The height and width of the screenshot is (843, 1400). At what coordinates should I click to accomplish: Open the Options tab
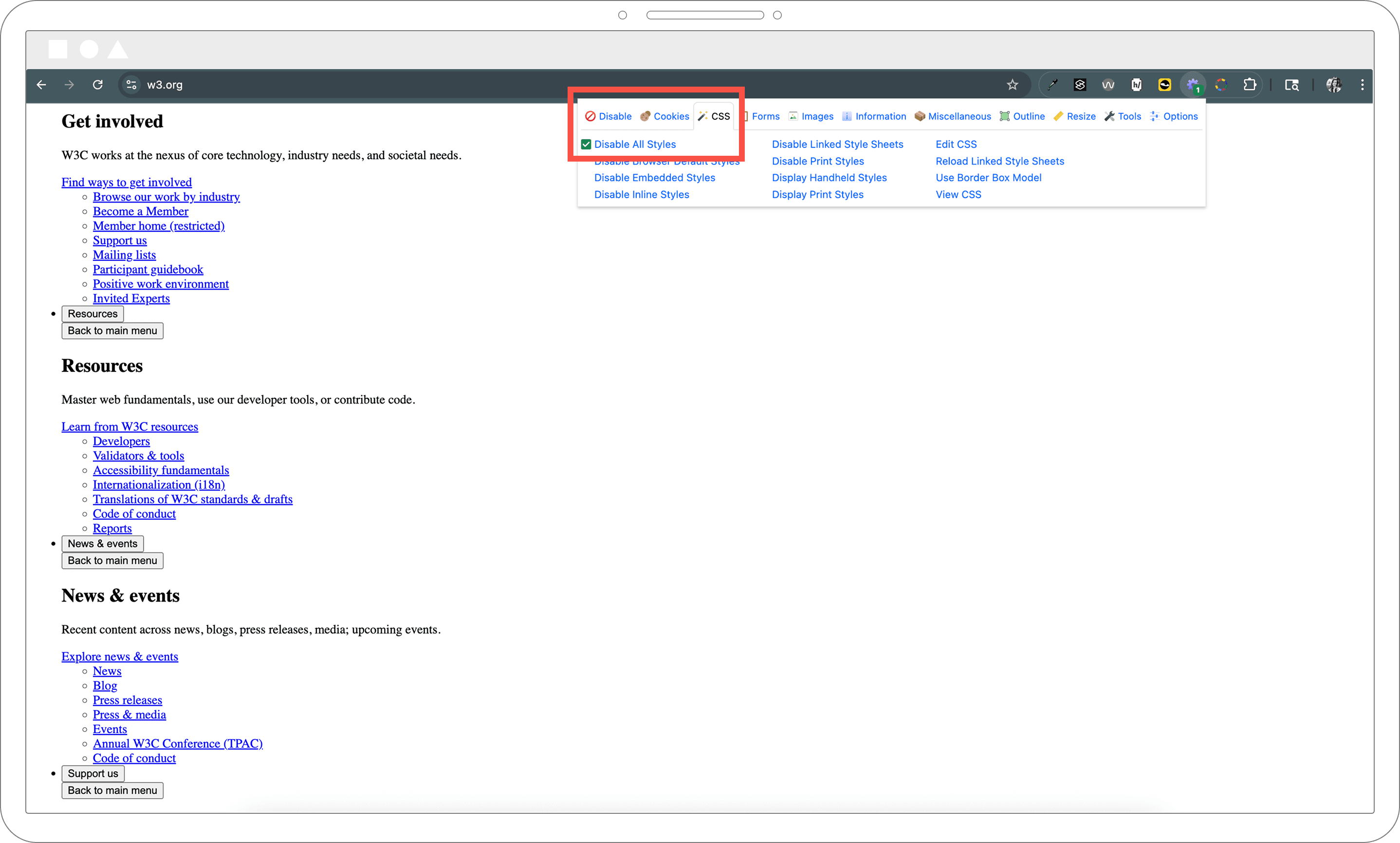click(1174, 116)
